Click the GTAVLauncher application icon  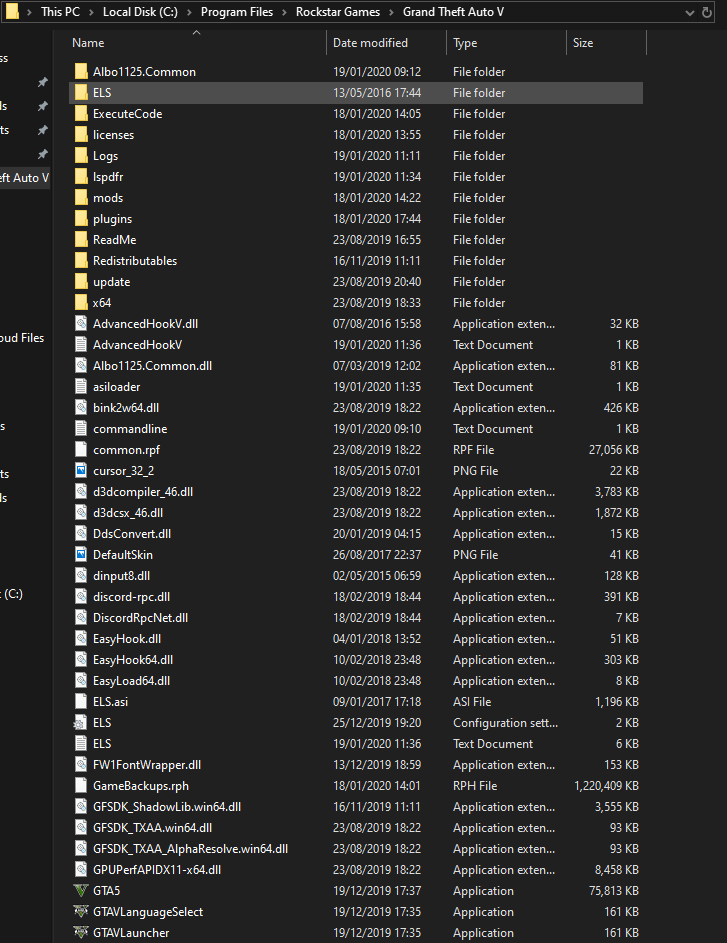click(81, 933)
